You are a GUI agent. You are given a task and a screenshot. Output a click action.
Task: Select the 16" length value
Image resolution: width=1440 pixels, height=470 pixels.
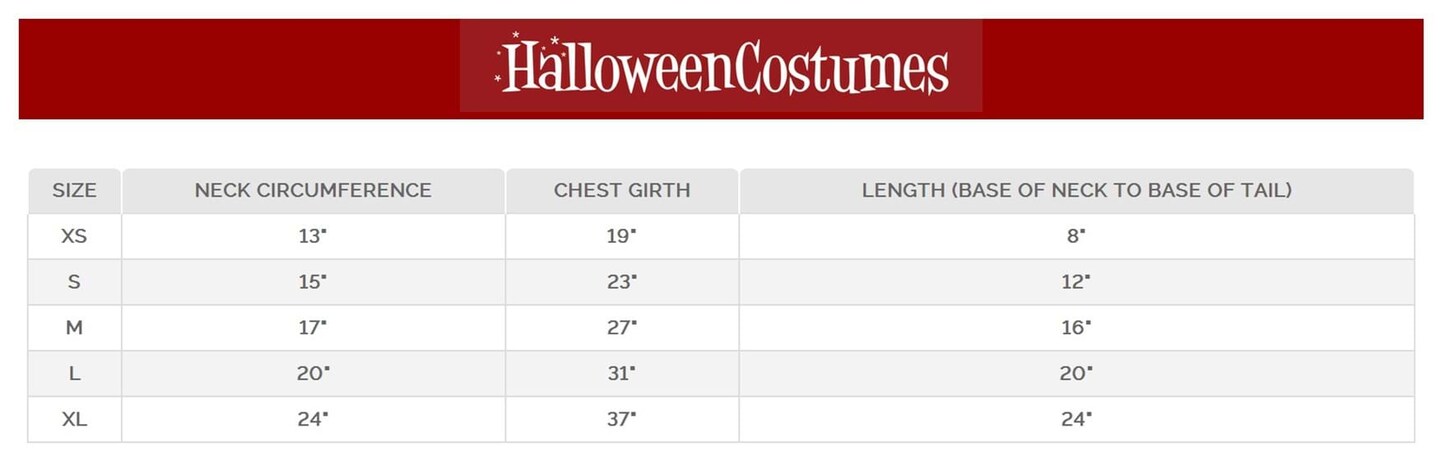click(x=1076, y=328)
